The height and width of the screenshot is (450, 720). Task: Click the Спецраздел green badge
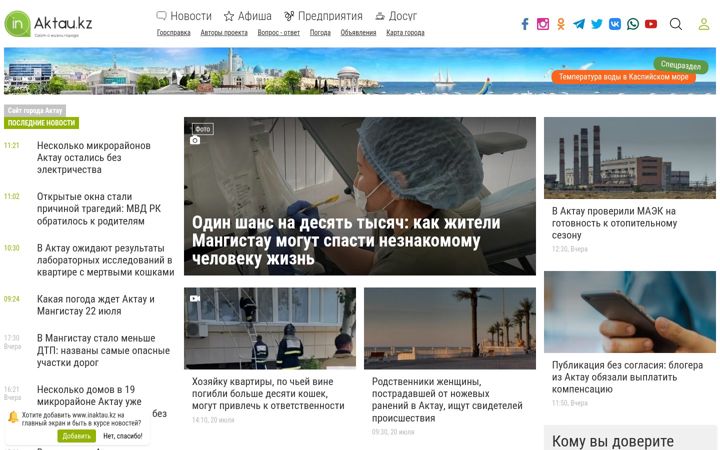point(681,65)
